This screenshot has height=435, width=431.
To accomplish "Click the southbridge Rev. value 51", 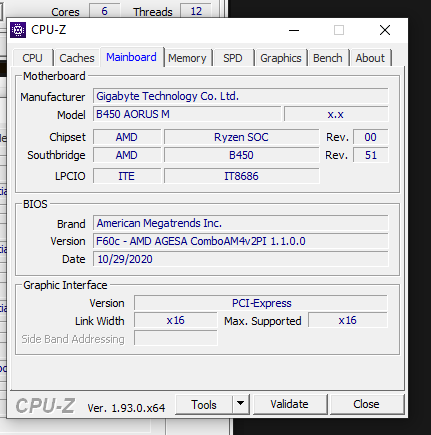I will [x=370, y=155].
